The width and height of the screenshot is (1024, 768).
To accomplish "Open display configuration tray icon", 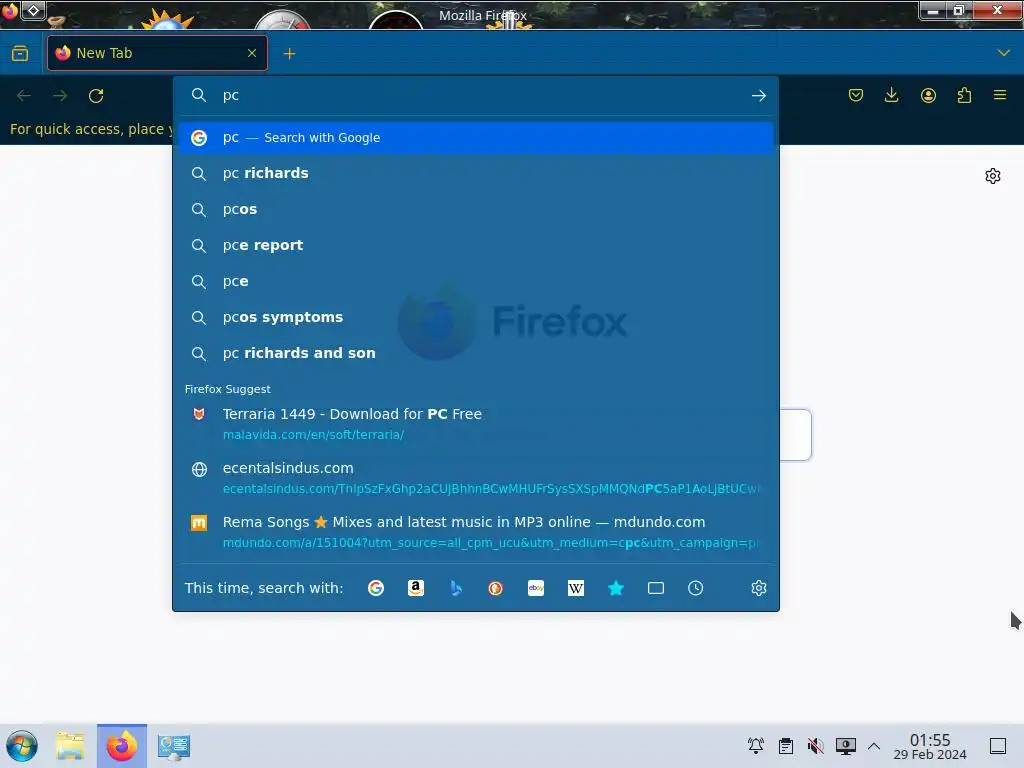I will 845,745.
